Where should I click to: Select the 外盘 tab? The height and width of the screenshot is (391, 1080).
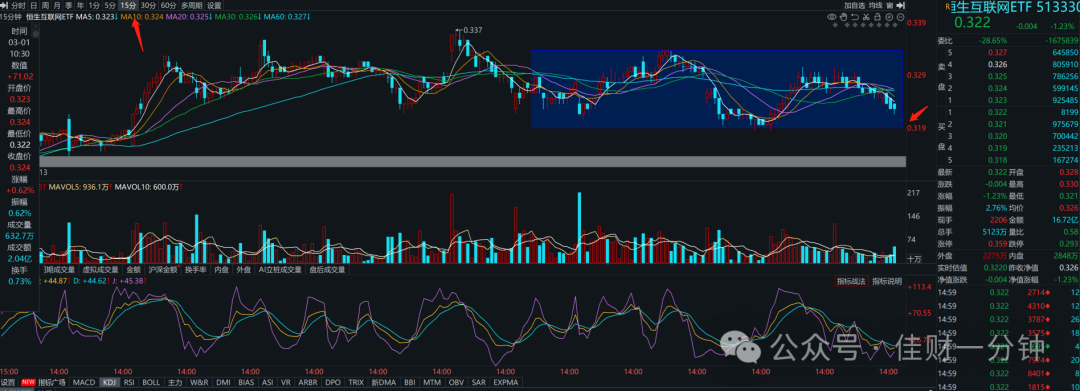(x=244, y=270)
